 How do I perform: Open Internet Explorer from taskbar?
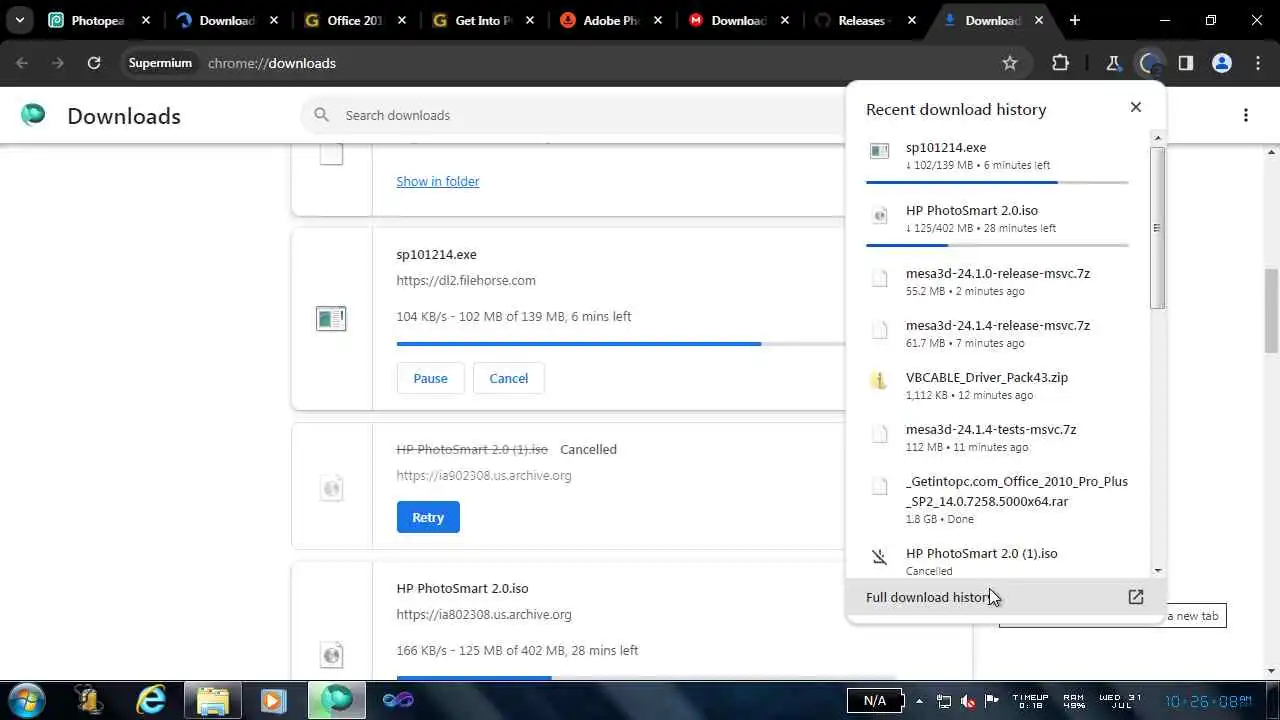[151, 699]
